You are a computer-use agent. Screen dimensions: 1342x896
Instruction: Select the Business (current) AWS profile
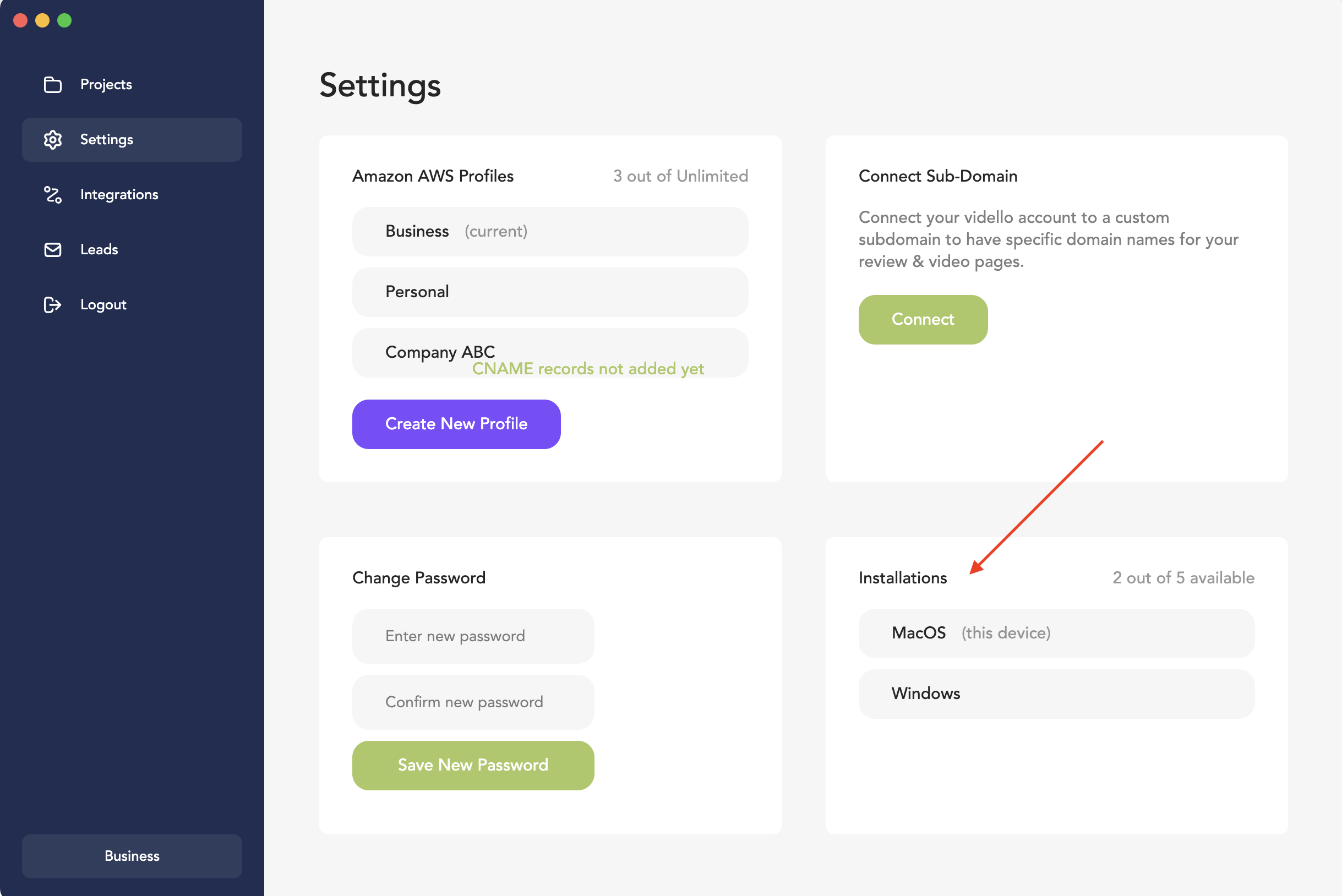click(x=550, y=231)
